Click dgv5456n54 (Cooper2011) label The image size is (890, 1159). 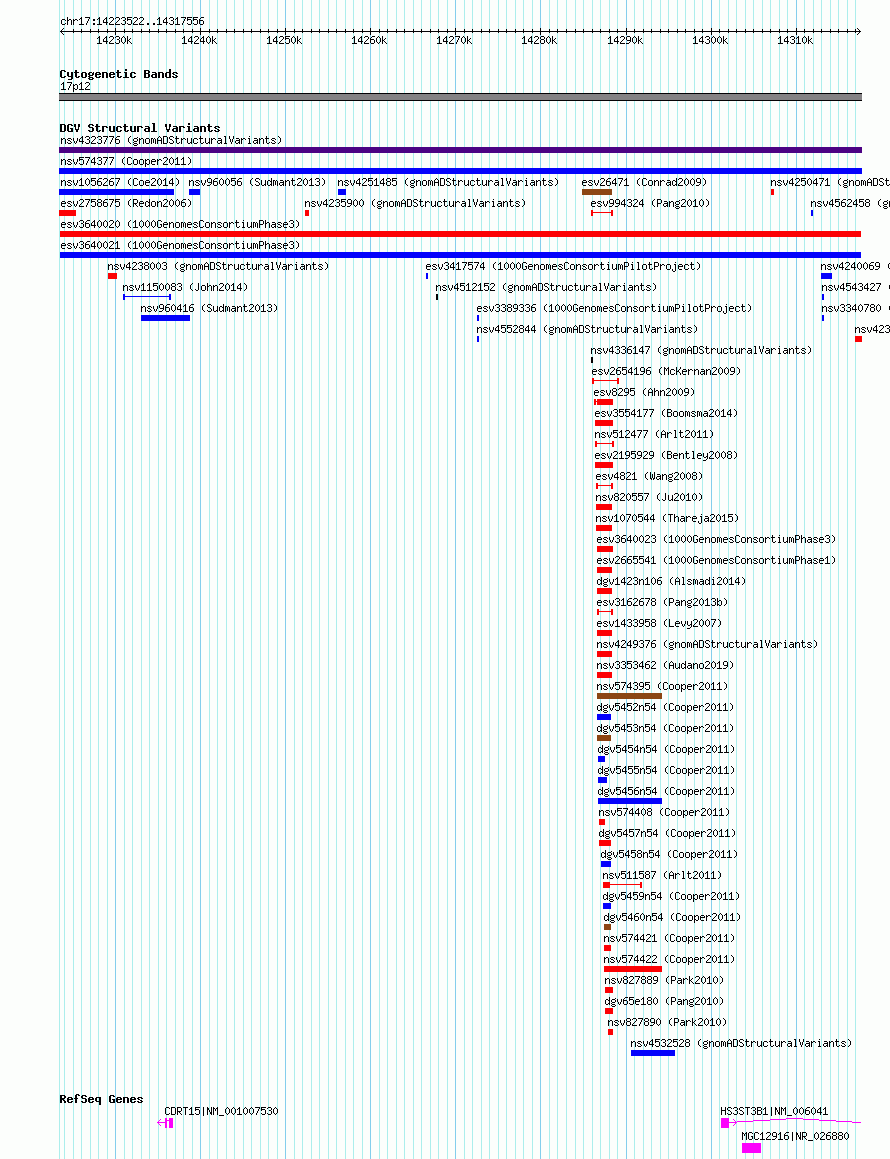tap(666, 792)
